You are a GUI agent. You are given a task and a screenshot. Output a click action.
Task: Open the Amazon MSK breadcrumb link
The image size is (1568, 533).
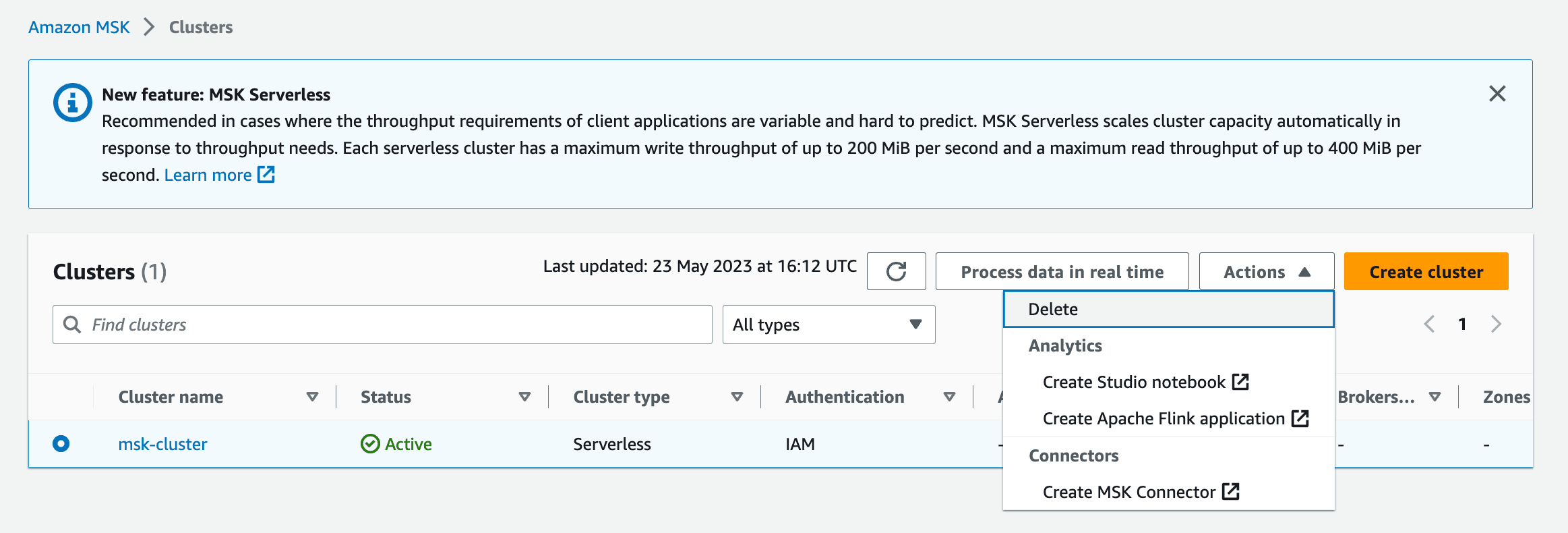click(79, 27)
